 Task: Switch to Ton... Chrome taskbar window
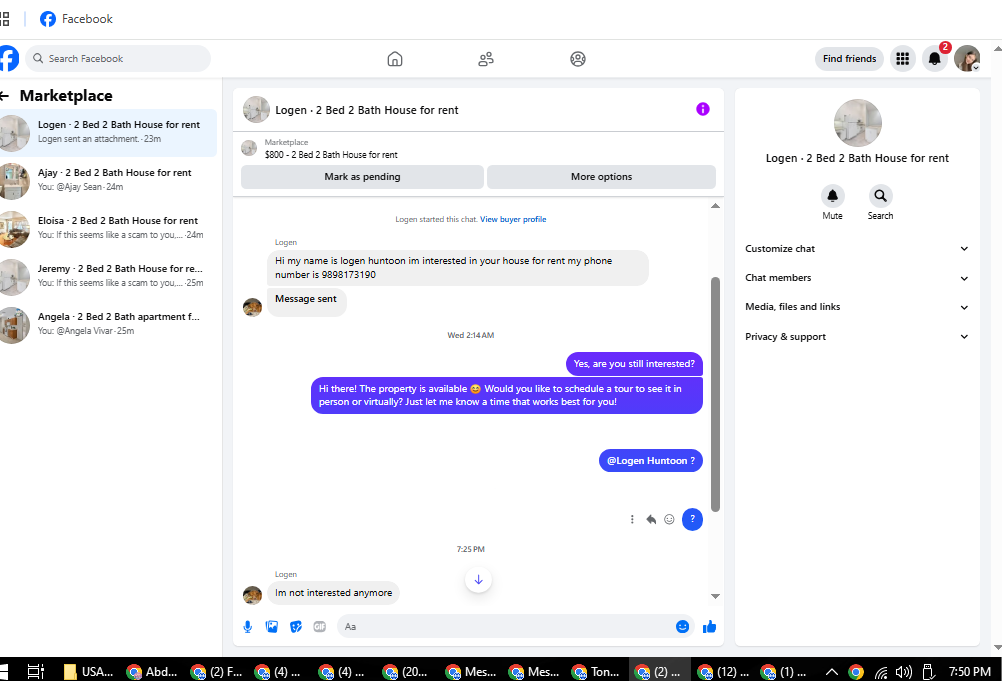[x=596, y=671]
